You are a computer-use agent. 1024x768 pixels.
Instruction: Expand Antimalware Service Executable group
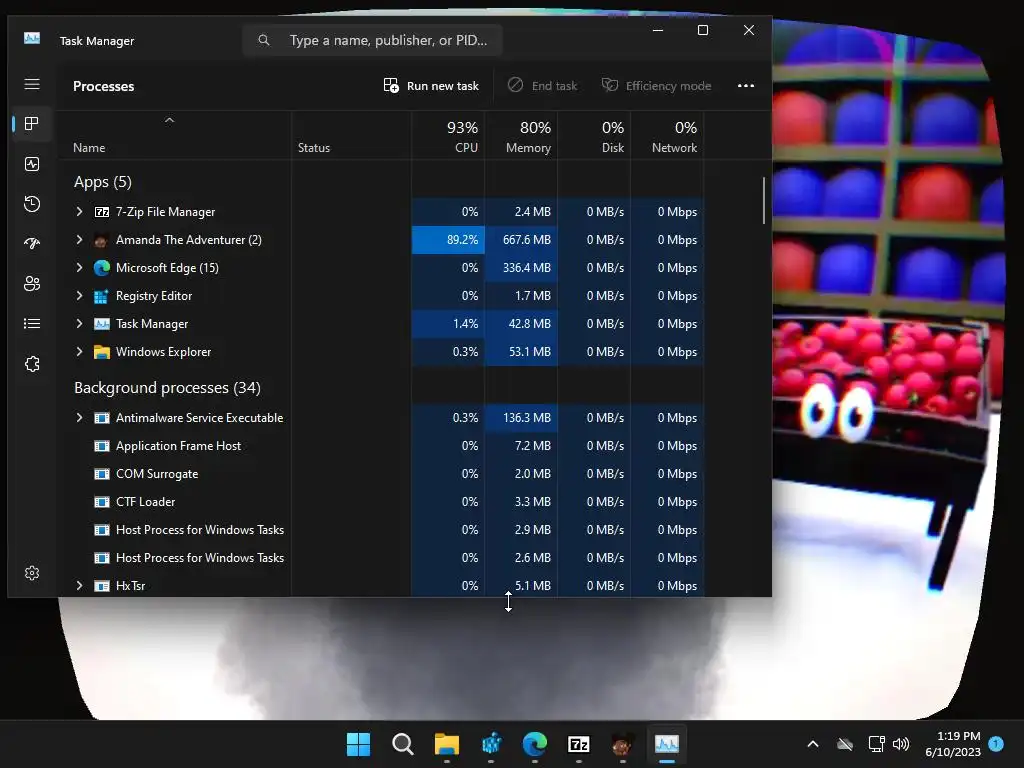[x=79, y=418]
